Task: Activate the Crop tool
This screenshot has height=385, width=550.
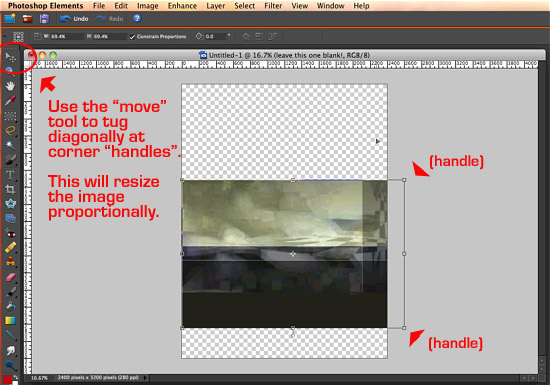Action: (x=10, y=189)
